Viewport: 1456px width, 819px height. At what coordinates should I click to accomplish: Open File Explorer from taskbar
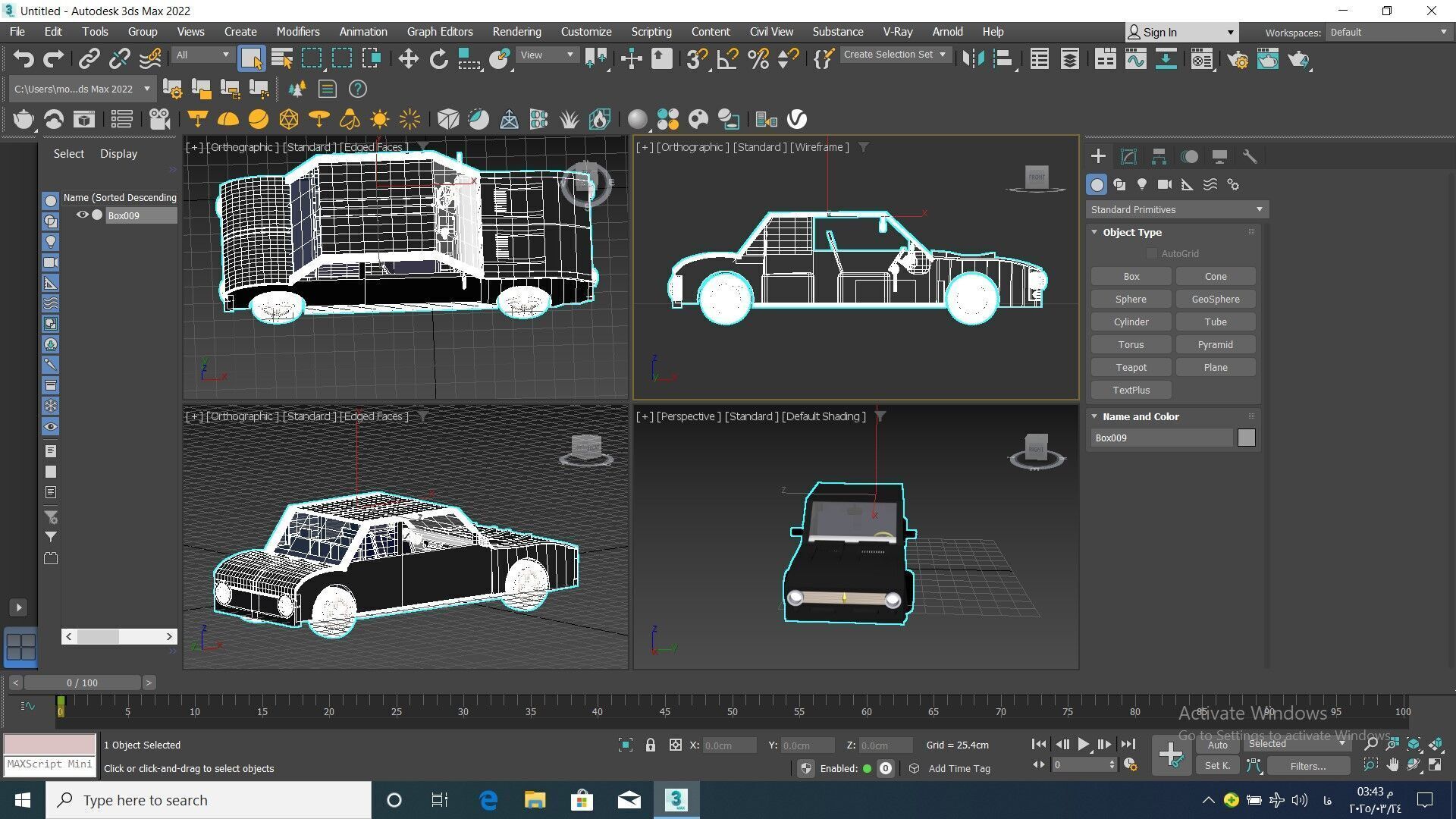[x=535, y=800]
